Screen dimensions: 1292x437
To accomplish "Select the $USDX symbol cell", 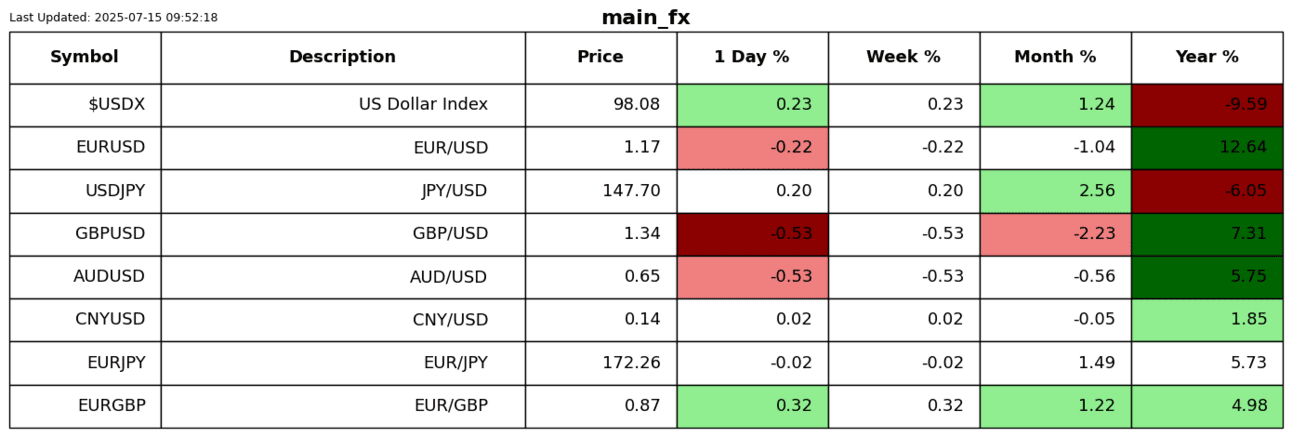I will [85, 105].
